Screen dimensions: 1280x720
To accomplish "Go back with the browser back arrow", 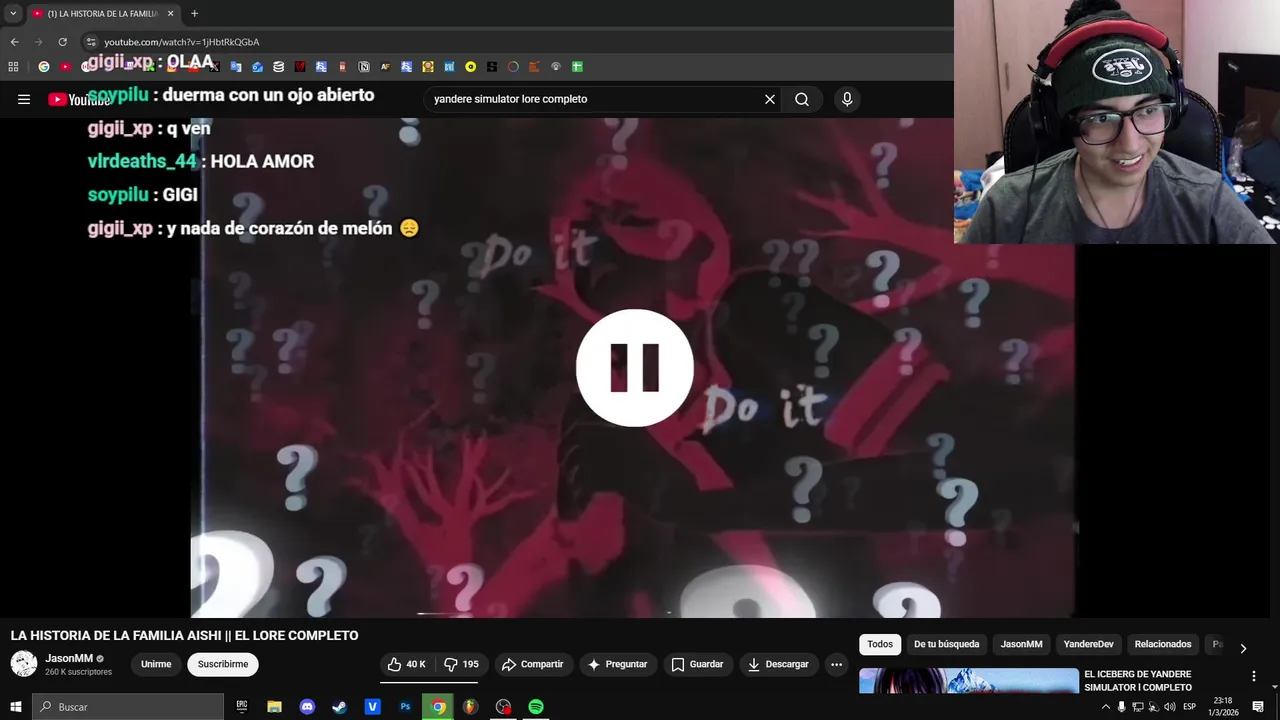I will click(x=14, y=42).
